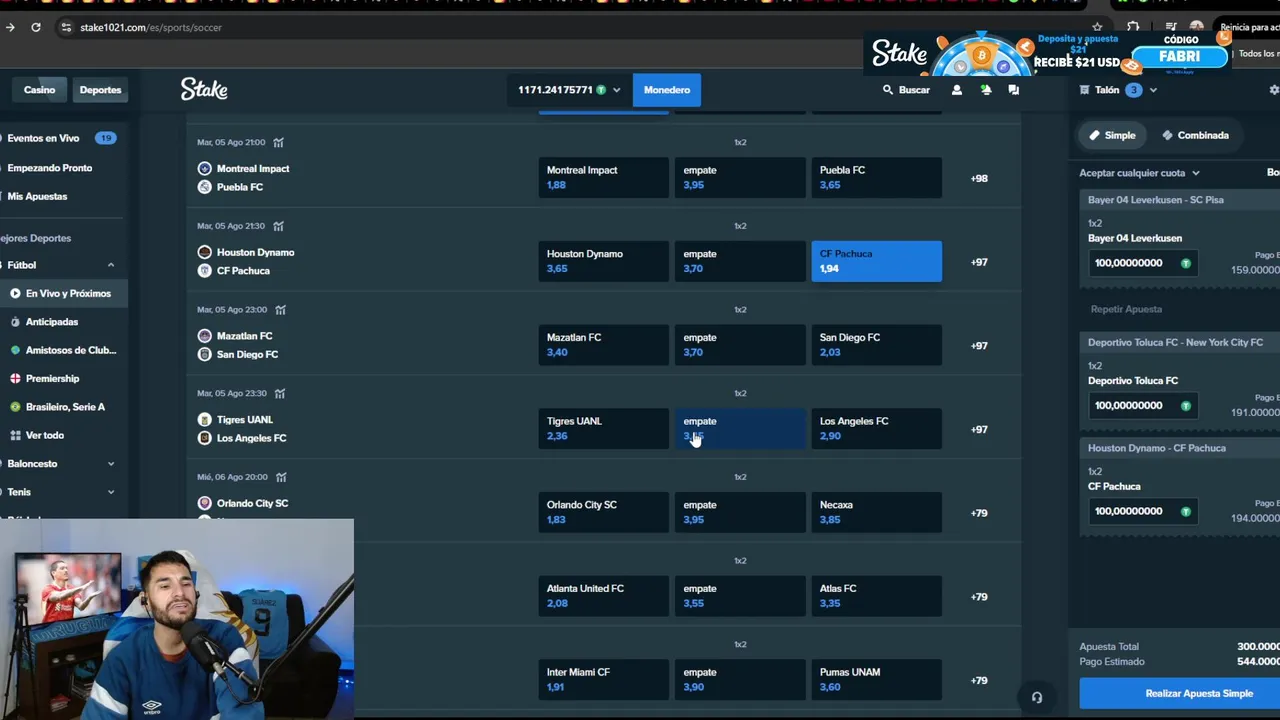
Task: Click the Repetir Apuesta link
Action: point(1126,309)
